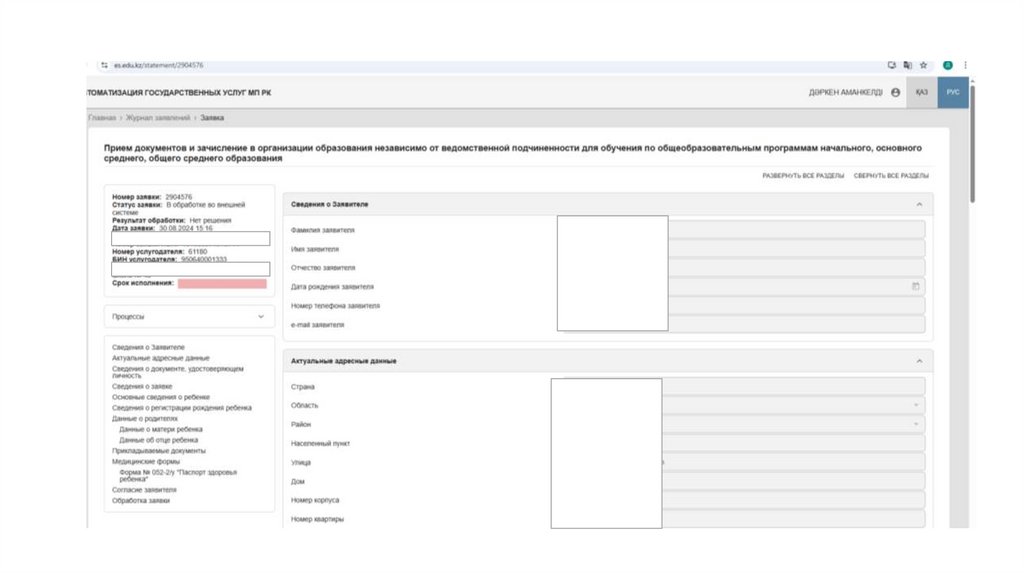Jump to Медицинские формы in sidebar
This screenshot has width=1024, height=574.
(146, 462)
